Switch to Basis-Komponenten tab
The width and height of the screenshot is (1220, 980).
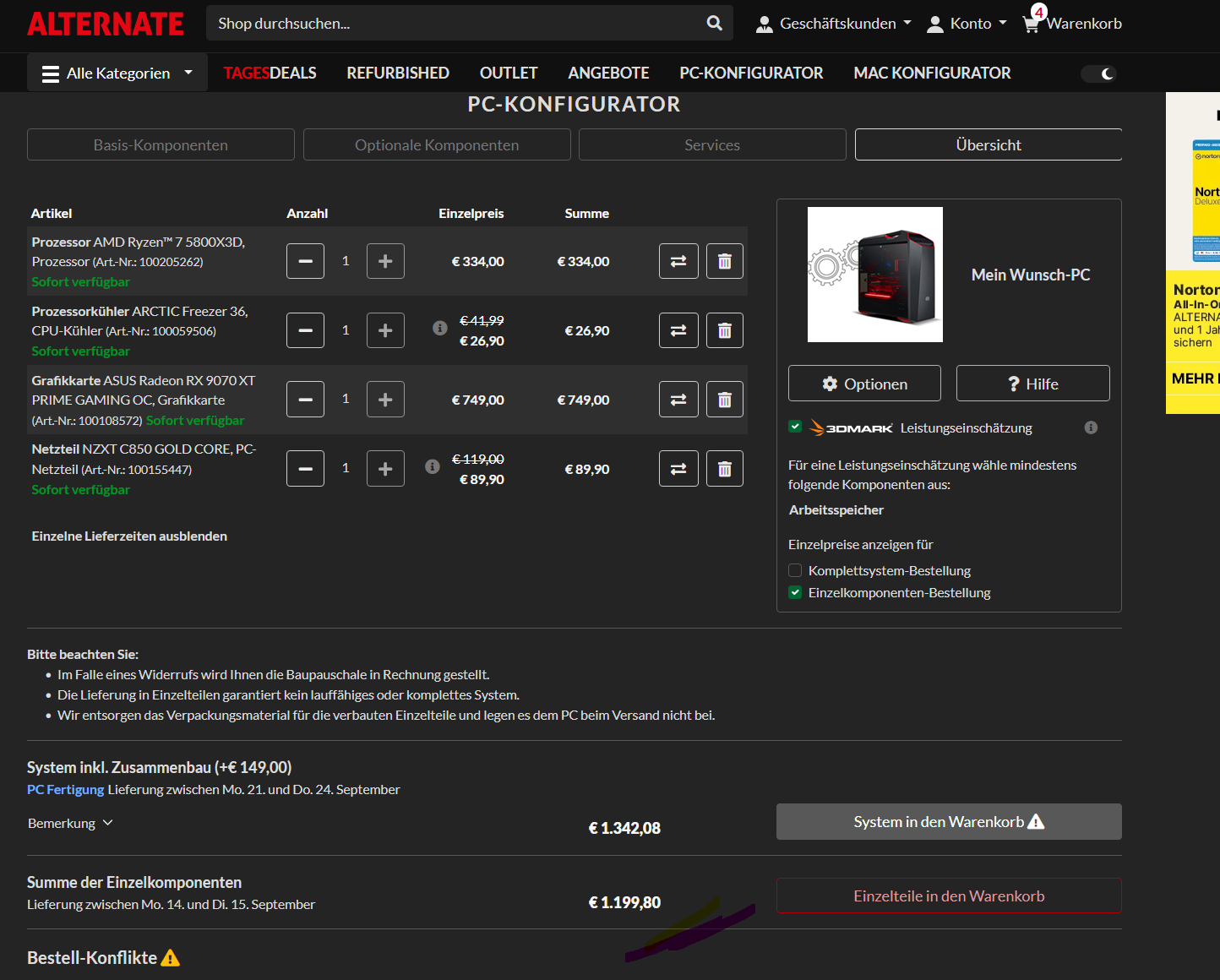coord(161,144)
